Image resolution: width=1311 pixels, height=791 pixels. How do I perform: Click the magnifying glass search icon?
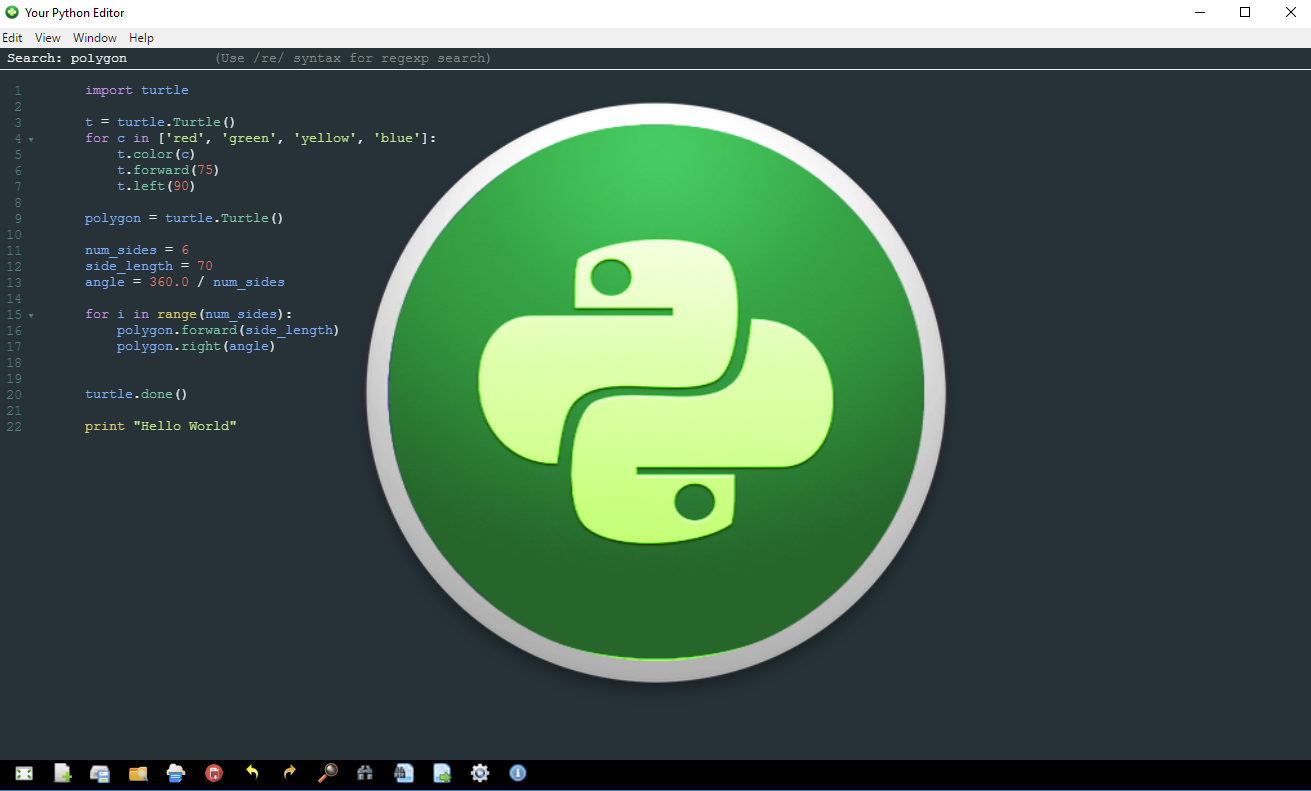click(x=328, y=773)
